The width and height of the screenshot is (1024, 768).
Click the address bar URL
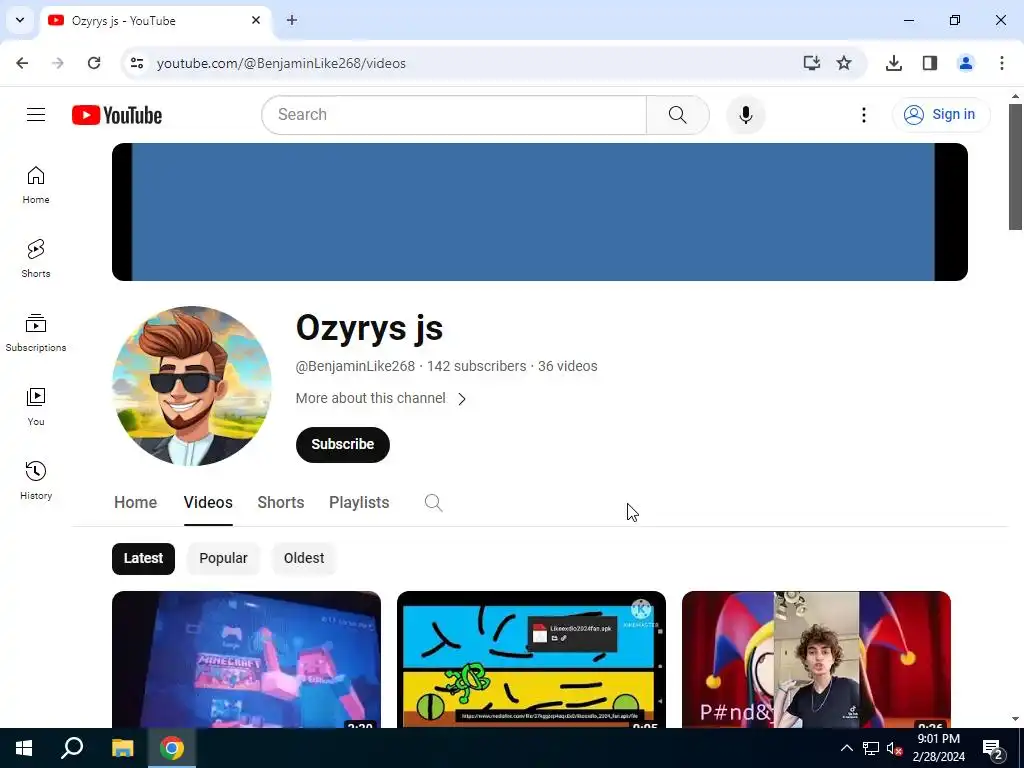(x=281, y=63)
